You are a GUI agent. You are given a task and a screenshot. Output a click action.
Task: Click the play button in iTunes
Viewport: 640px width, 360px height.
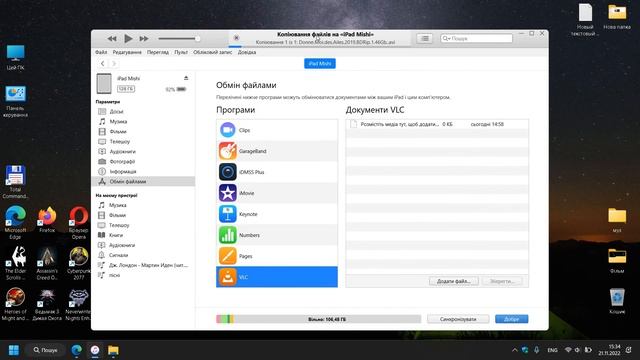128,38
